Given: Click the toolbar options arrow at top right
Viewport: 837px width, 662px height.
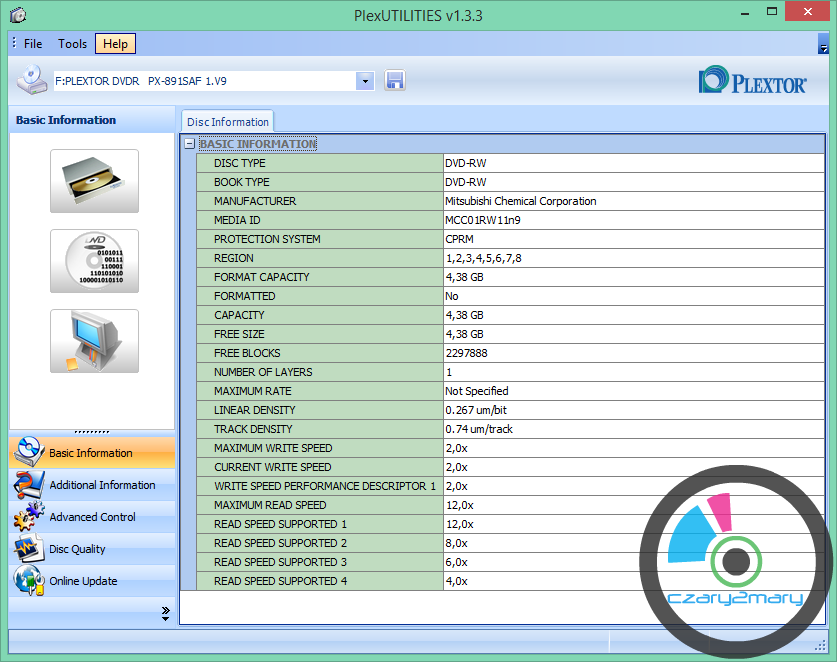Looking at the screenshot, I should pyautogui.click(x=823, y=48).
